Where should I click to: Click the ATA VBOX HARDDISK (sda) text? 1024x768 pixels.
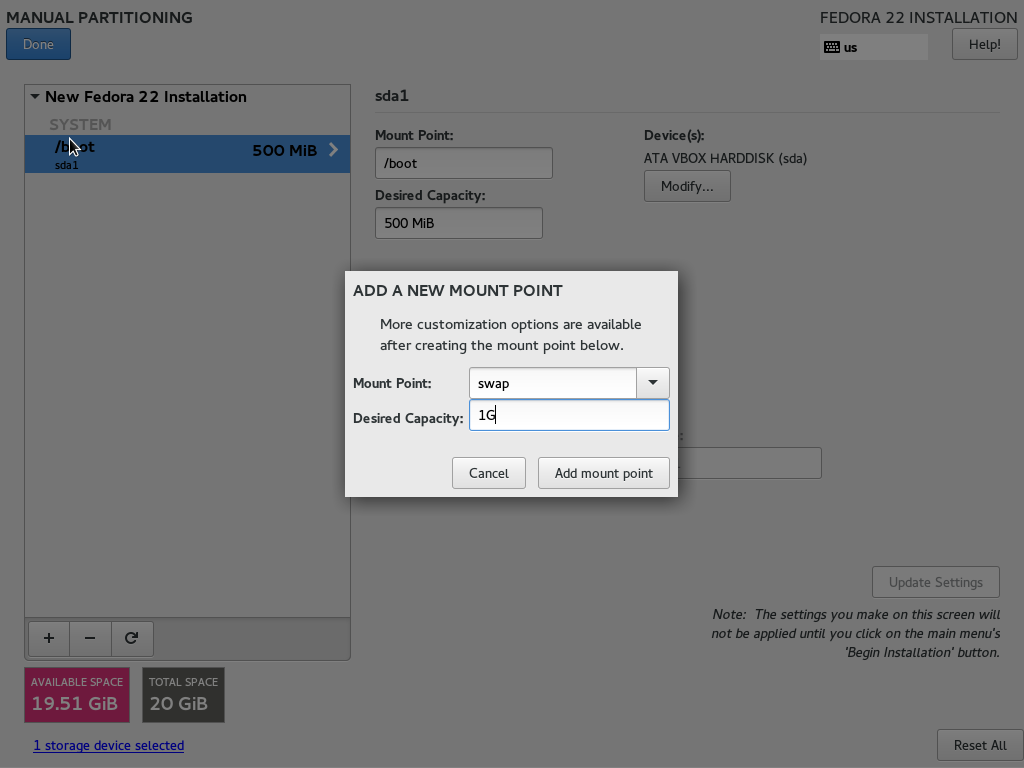[725, 159]
